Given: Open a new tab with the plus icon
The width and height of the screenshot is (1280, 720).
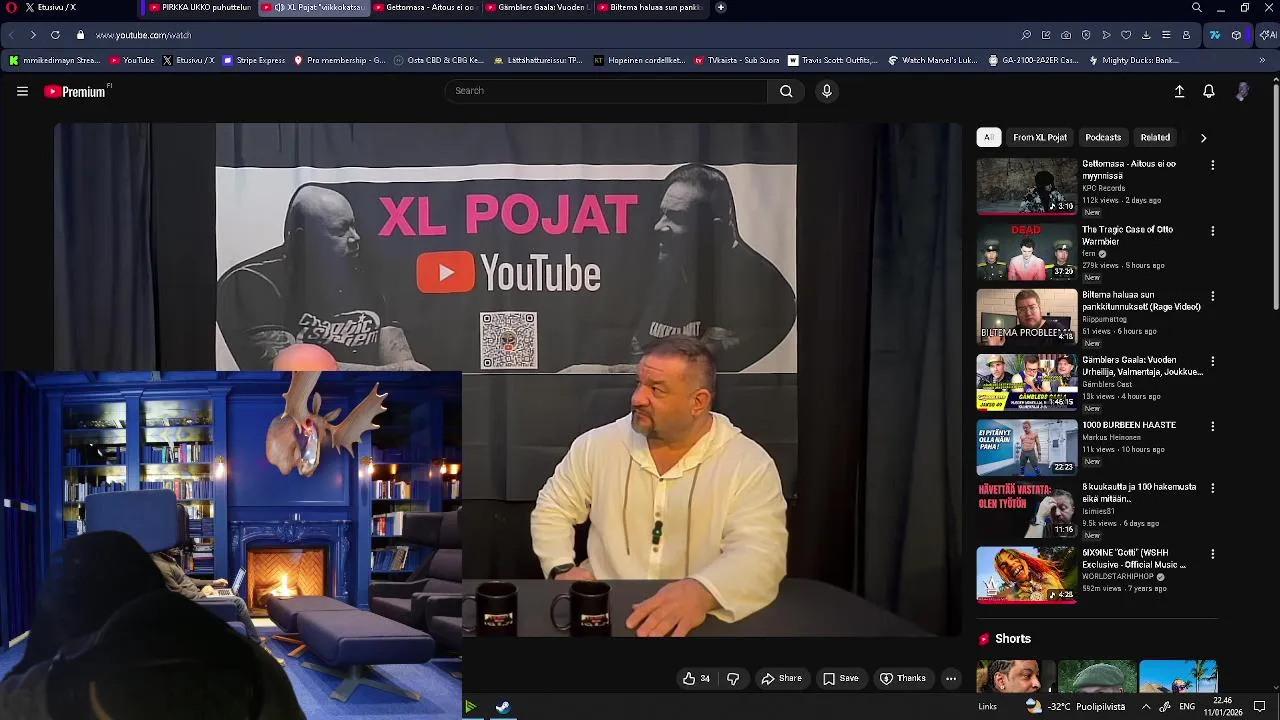Looking at the screenshot, I should coord(720,7).
